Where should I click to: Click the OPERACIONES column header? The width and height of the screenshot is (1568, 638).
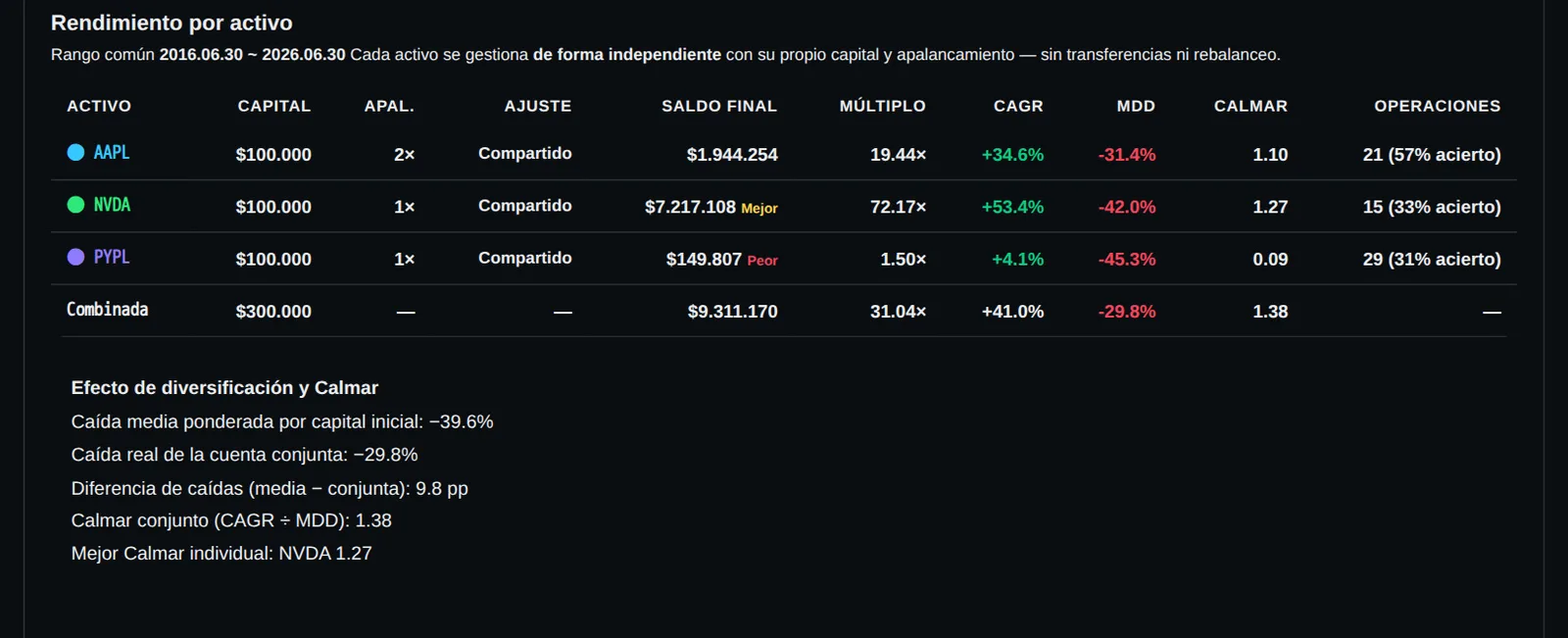pos(1438,106)
